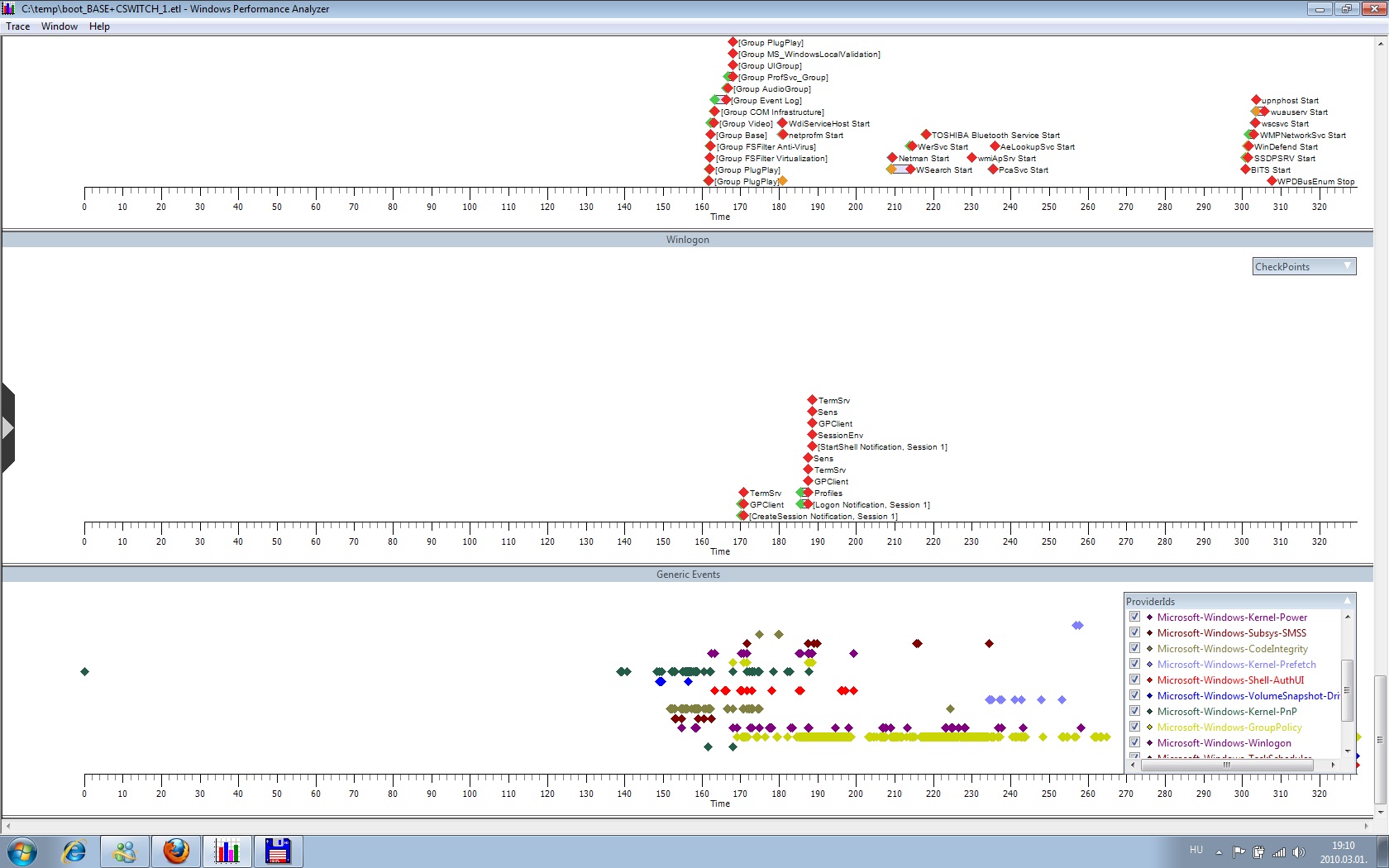This screenshot has height=868, width=1389.
Task: Click the wuauserv Start marker
Action: pos(1263,112)
